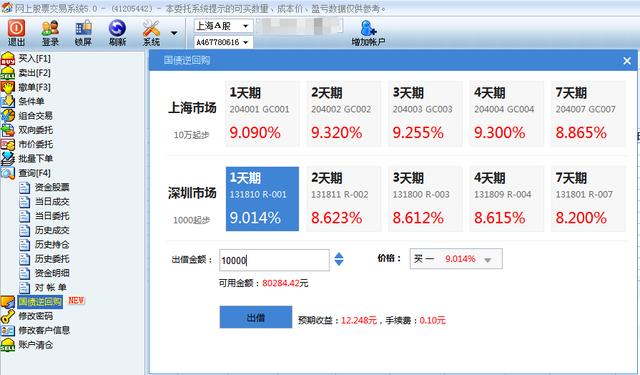Click the 增加帐户 add account icon

point(368,33)
